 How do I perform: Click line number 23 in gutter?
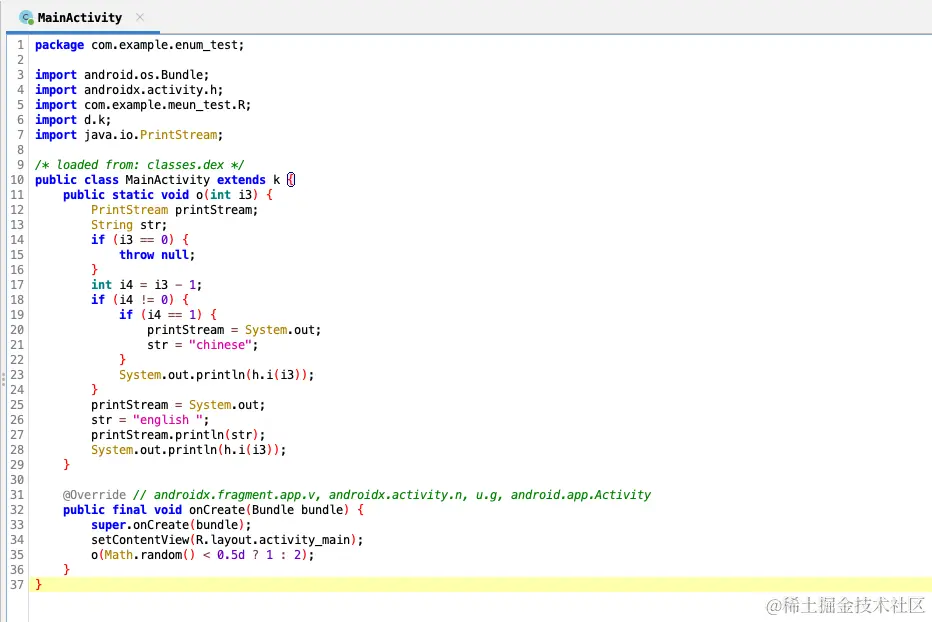pyautogui.click(x=17, y=375)
